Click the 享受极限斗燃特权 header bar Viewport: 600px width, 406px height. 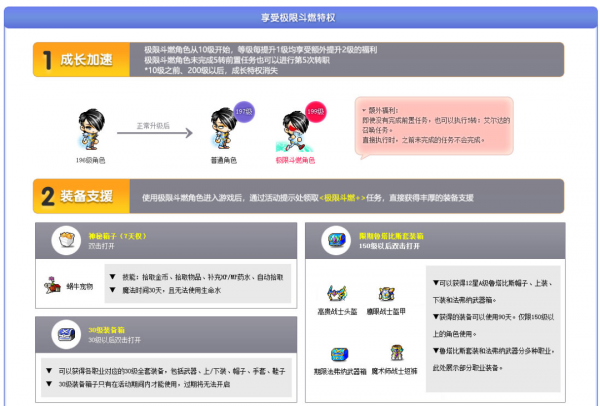point(300,17)
